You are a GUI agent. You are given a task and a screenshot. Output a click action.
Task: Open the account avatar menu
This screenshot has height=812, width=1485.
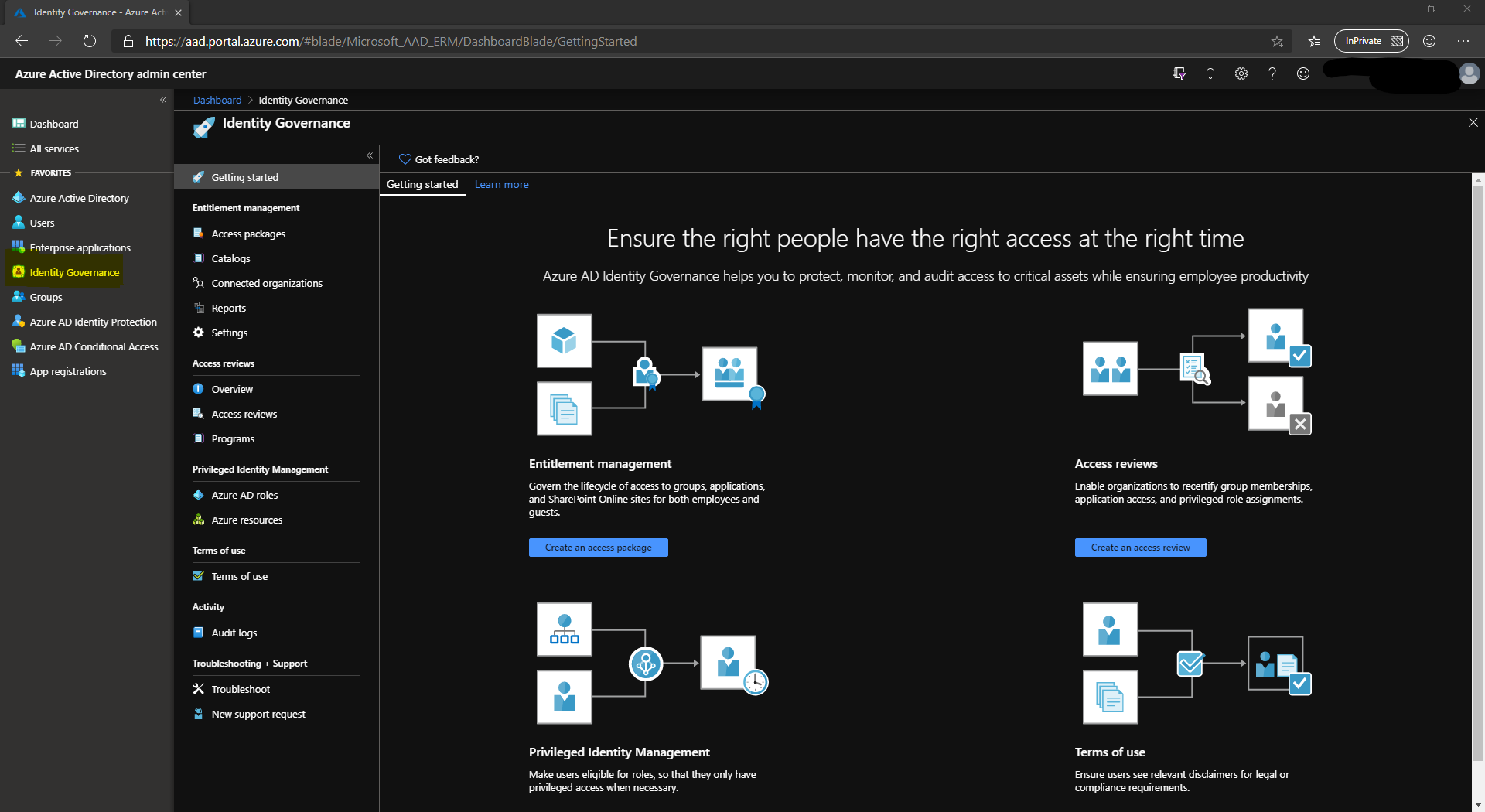tap(1469, 73)
